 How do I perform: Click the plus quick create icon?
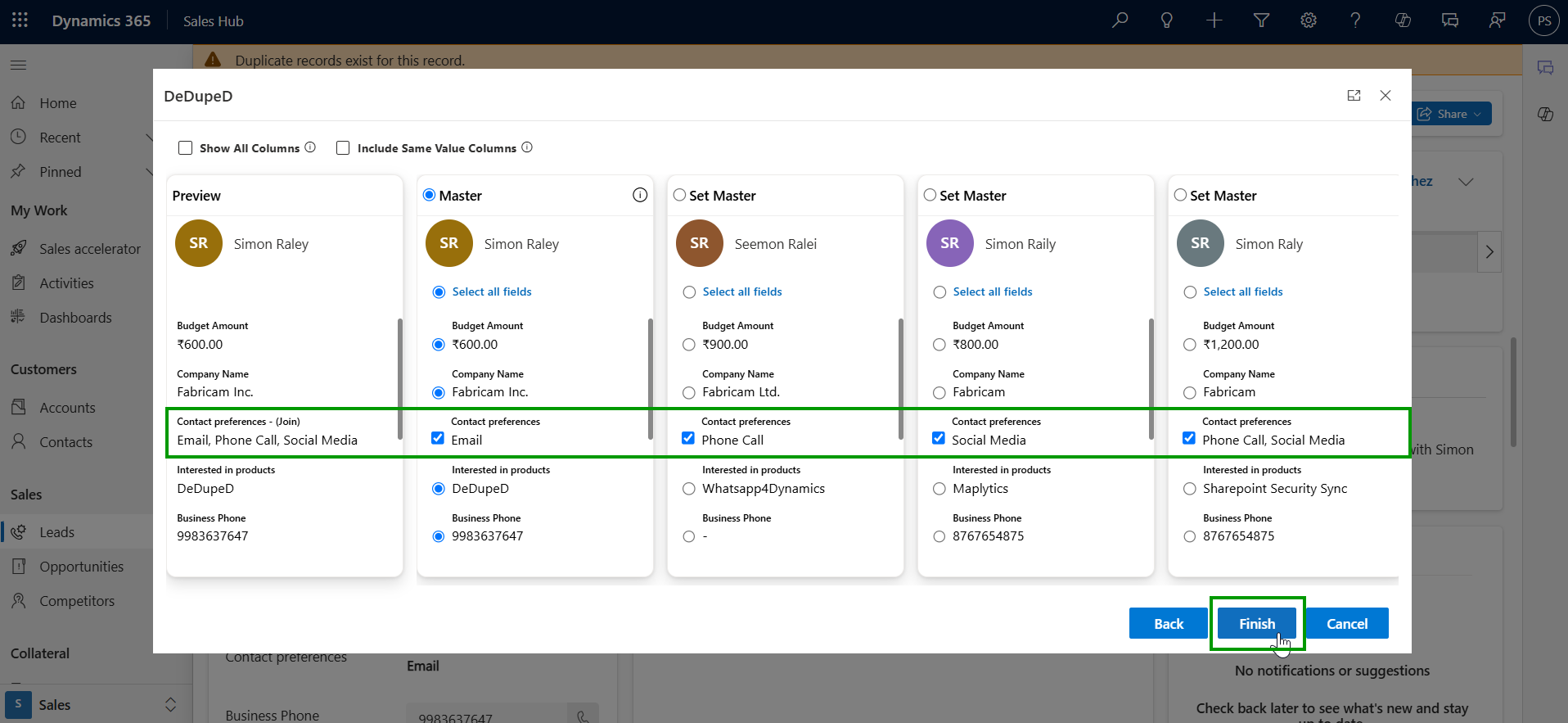click(x=1214, y=20)
